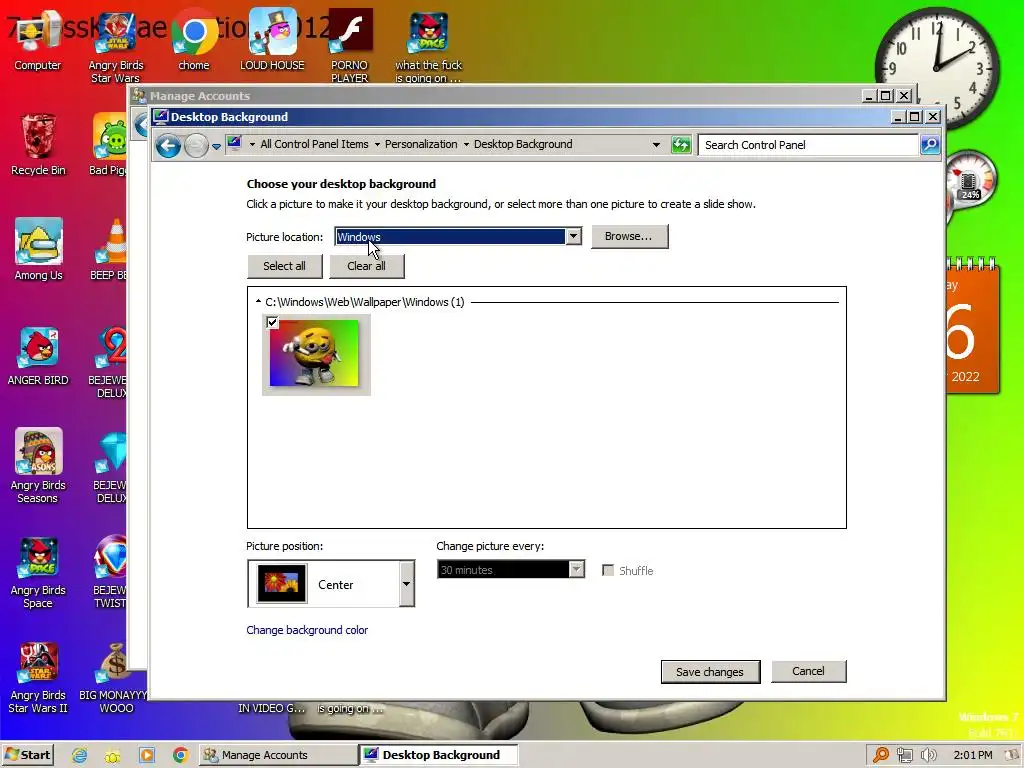Screen dimensions: 1024x768
Task: Open Angry Birds Seasons desktop icon
Action: click(x=38, y=465)
